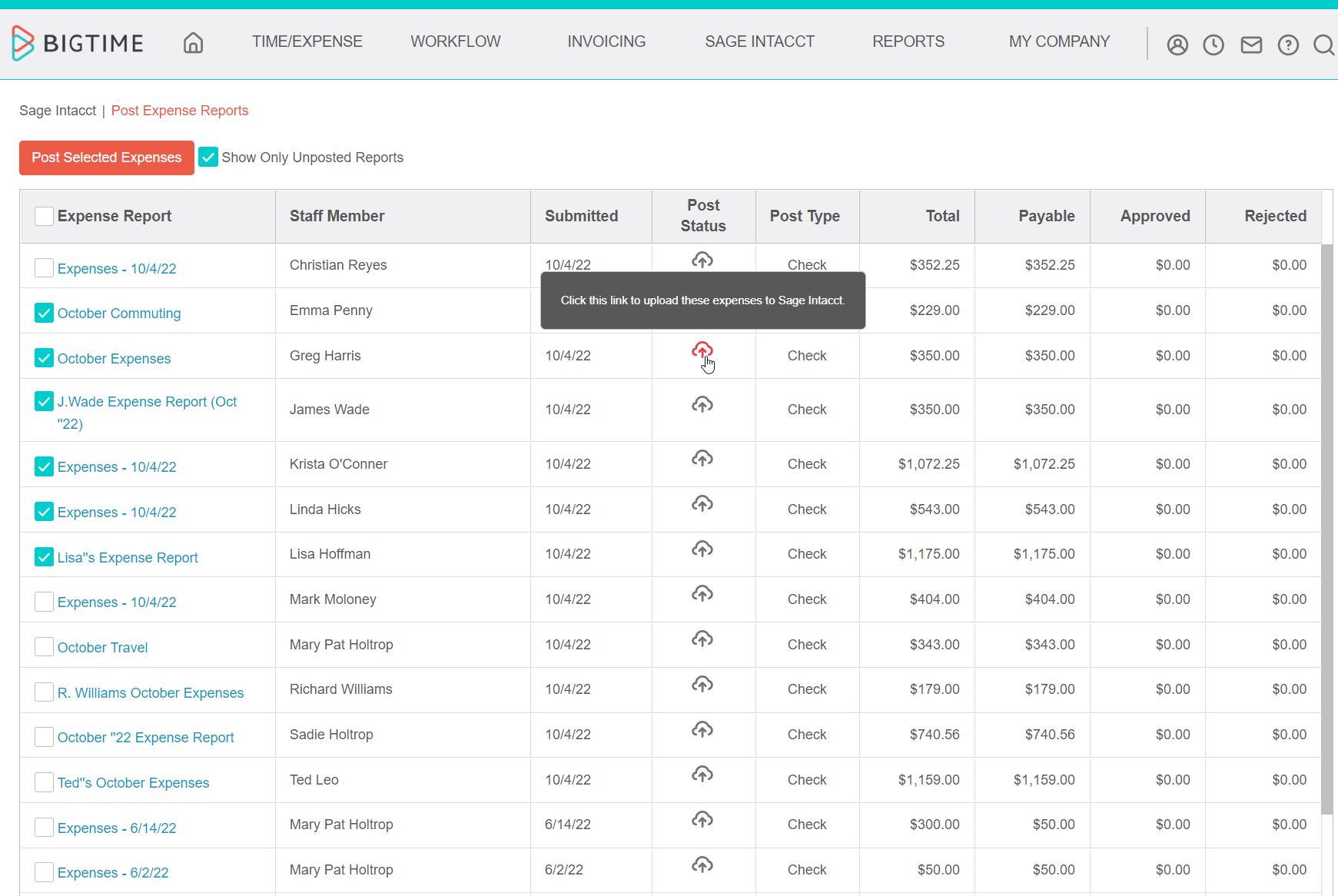Open Expenses - 6/2/22 report link

[113, 873]
